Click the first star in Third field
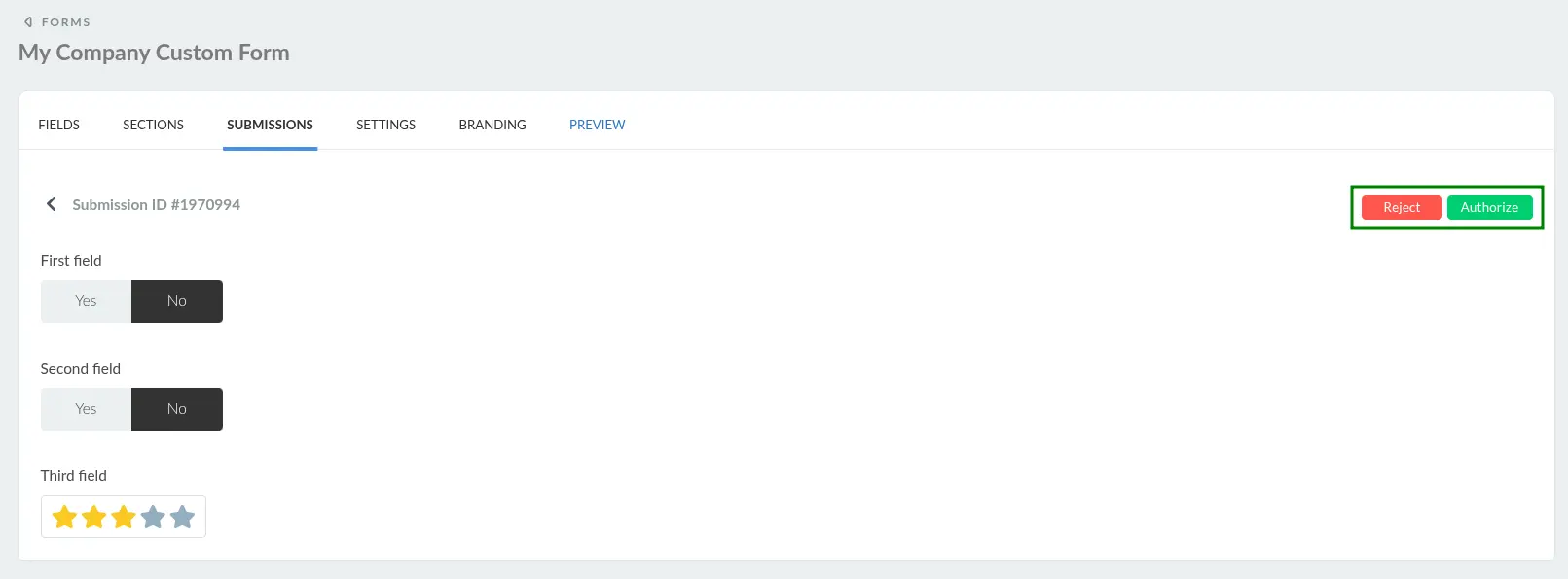Screen dimensions: 1568x579 [65, 517]
